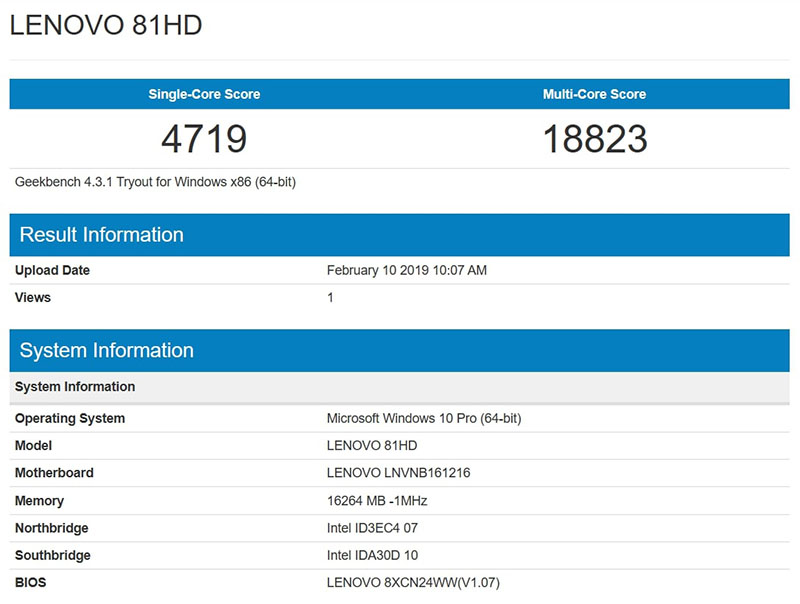Select the LENOVO LNVNB161216 motherboard value
800x604 pixels.
coord(398,473)
